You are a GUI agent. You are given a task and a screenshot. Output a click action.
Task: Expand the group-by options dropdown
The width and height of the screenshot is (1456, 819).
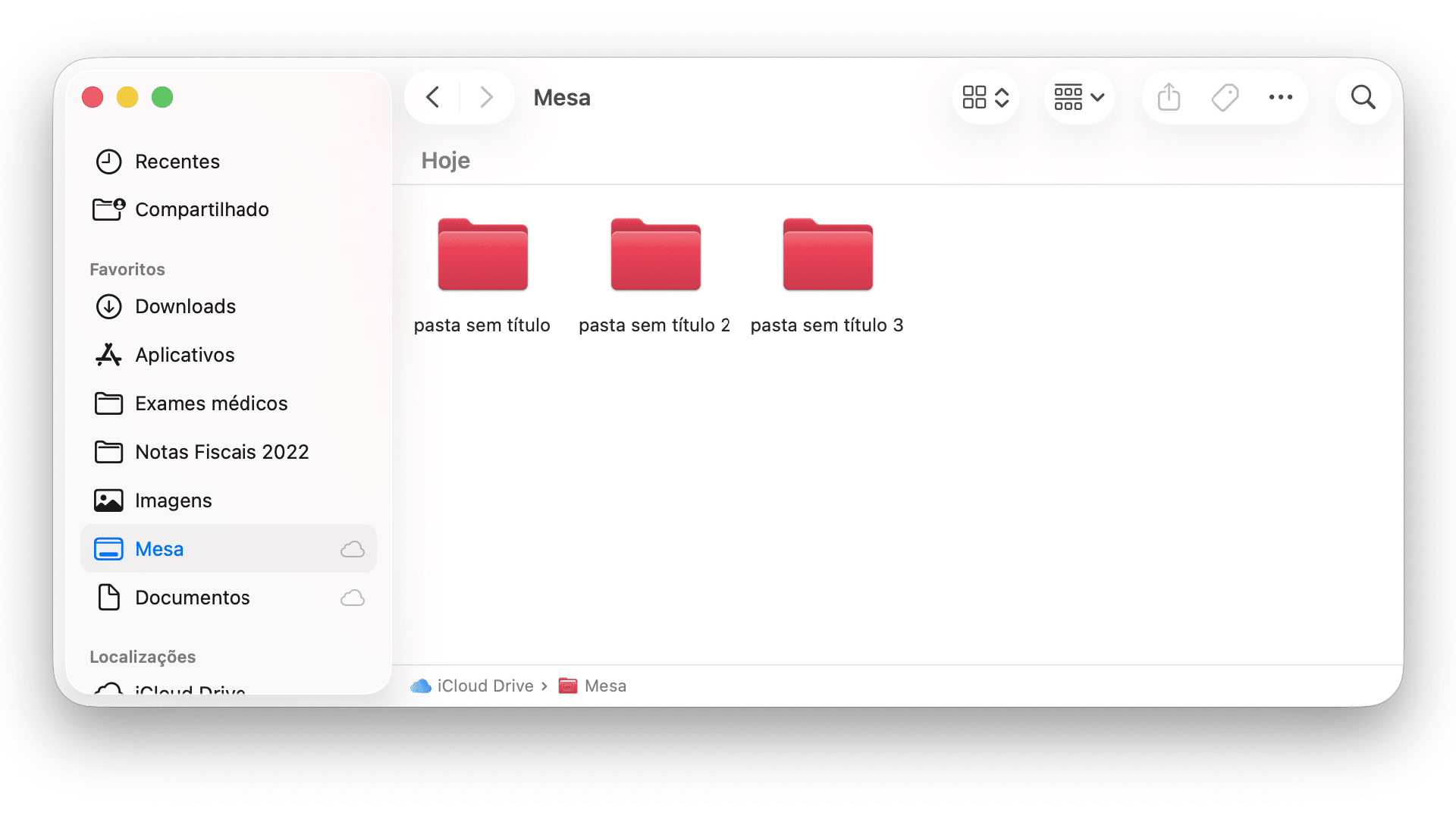pos(1078,97)
